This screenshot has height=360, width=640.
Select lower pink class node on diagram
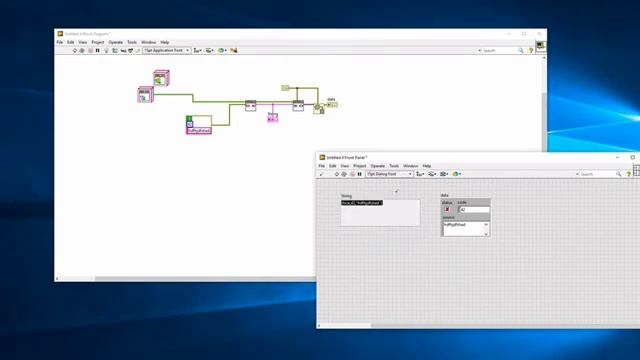point(145,94)
